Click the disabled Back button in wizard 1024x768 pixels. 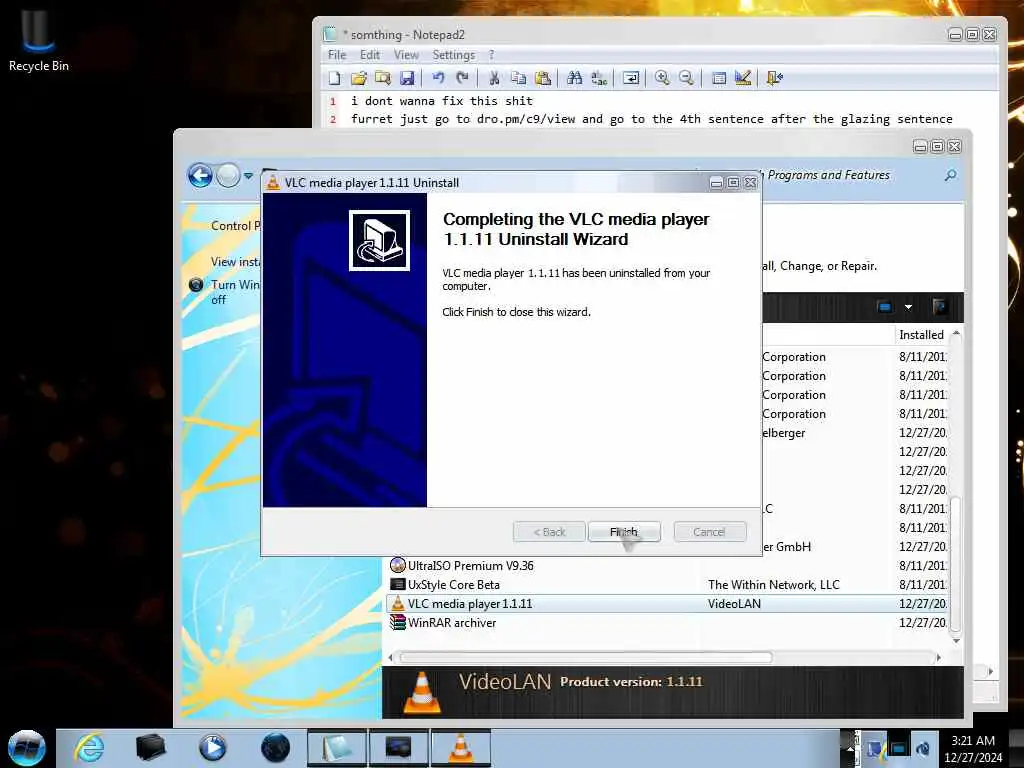point(549,532)
